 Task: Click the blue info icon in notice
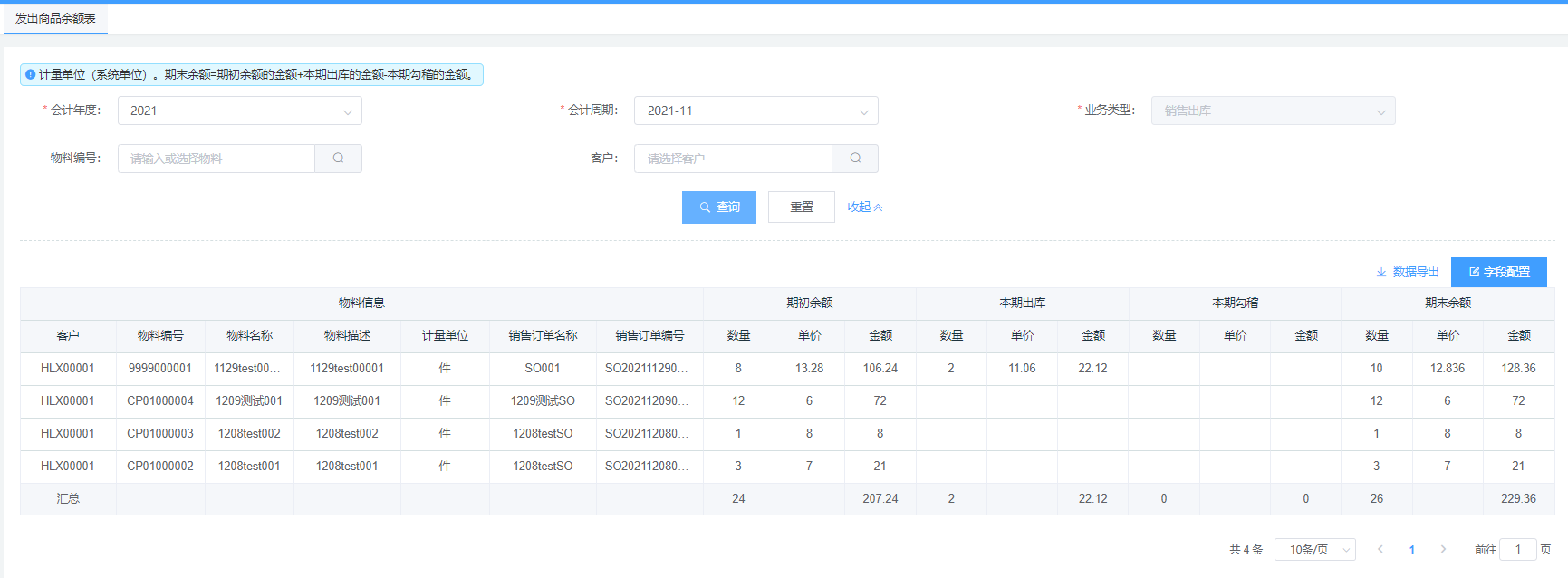point(31,74)
